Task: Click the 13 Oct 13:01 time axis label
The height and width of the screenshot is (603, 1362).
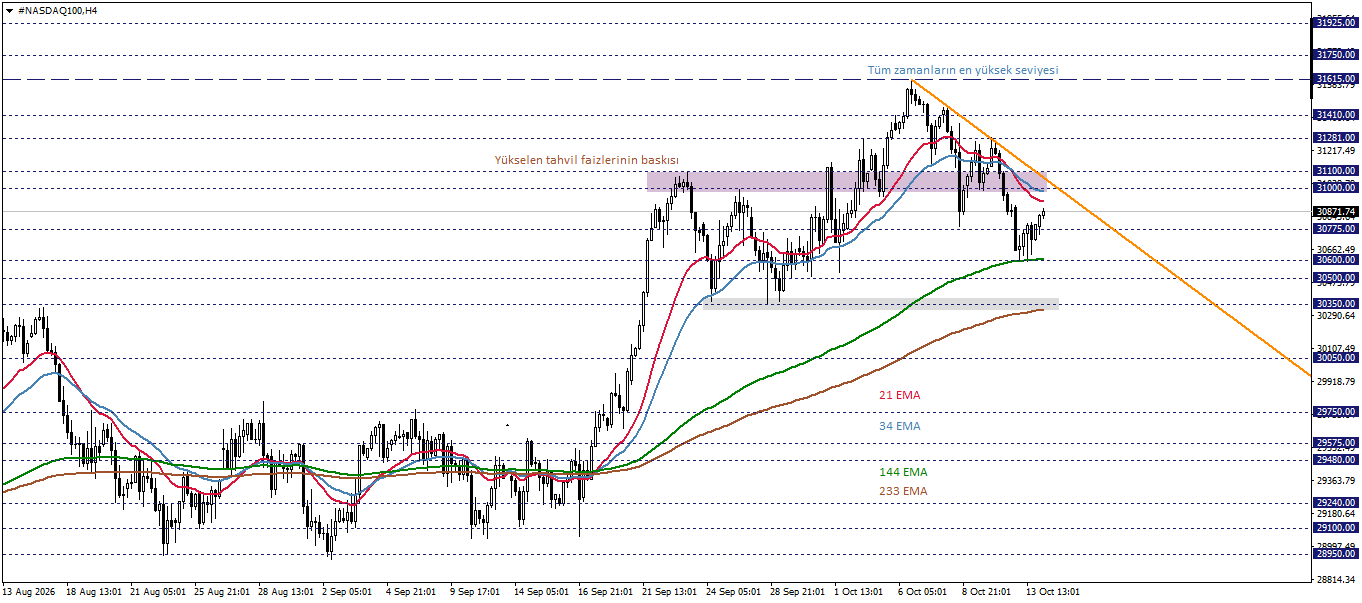Action: pos(1053,592)
